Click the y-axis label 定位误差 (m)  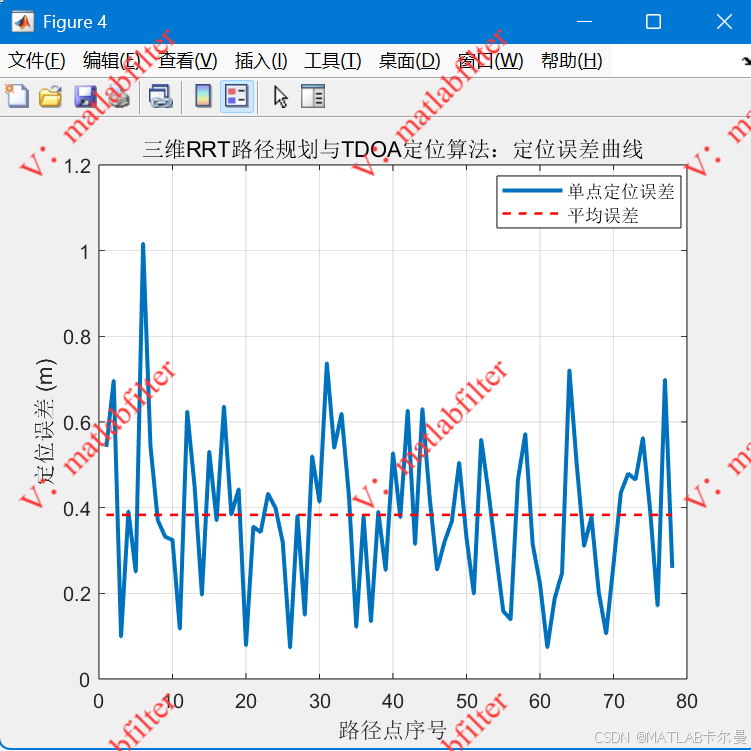[x=45, y=421]
